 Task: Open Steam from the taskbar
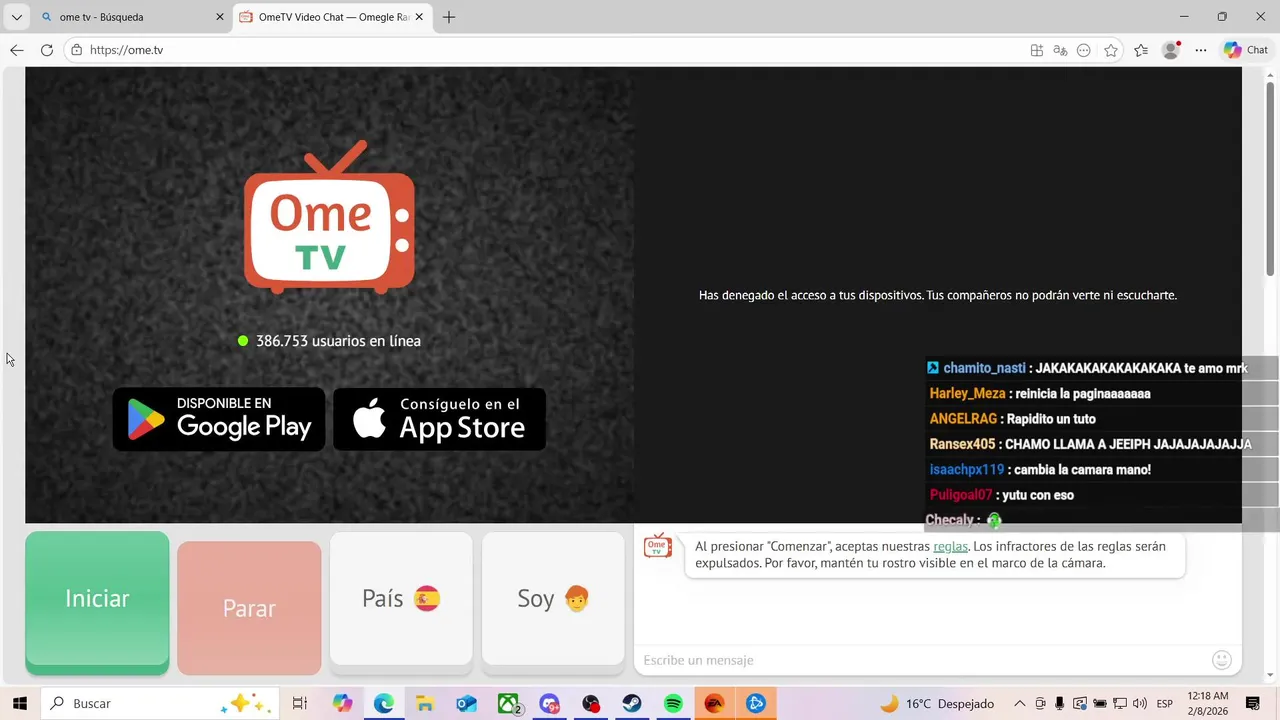tap(632, 703)
